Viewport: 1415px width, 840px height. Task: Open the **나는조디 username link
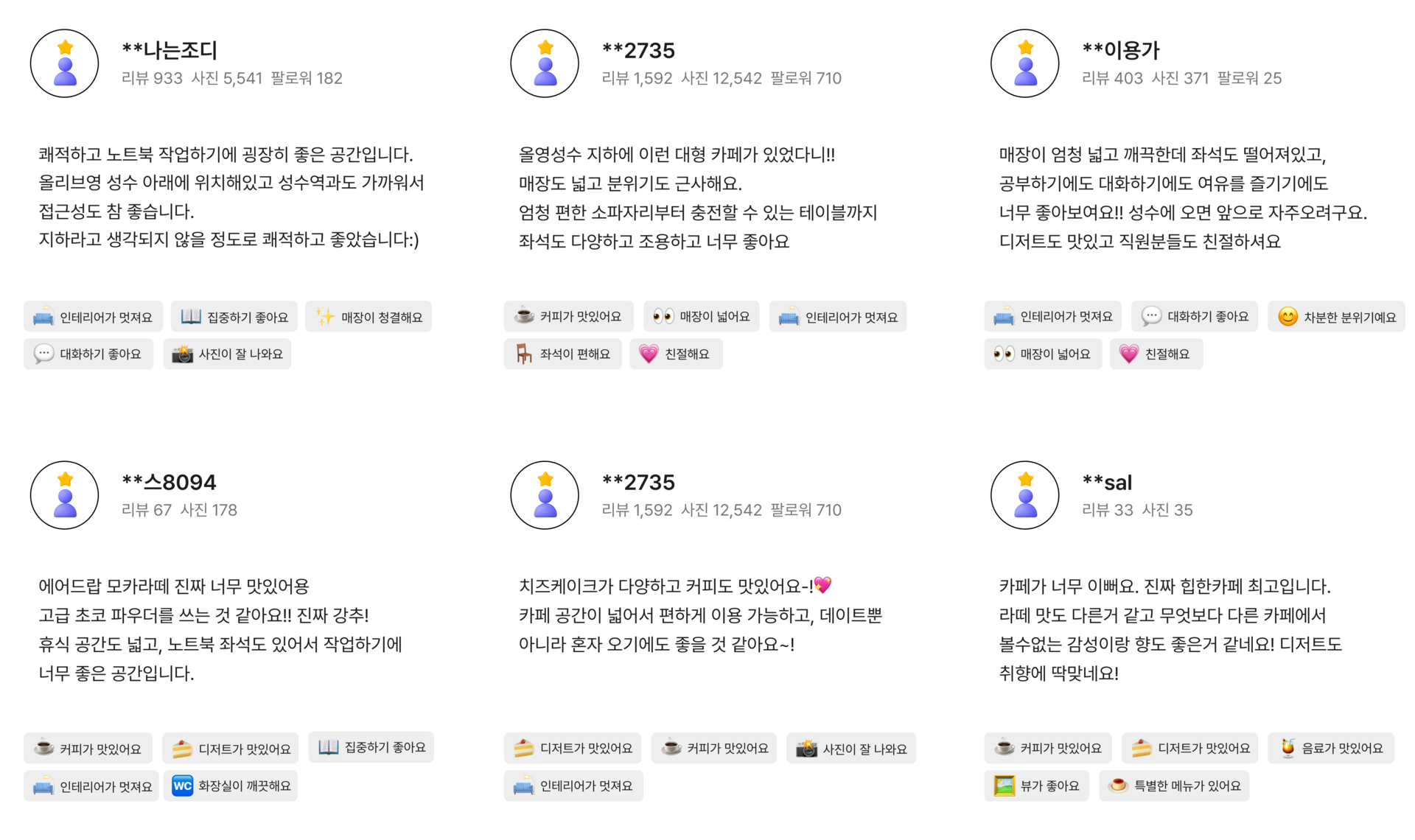(170, 50)
